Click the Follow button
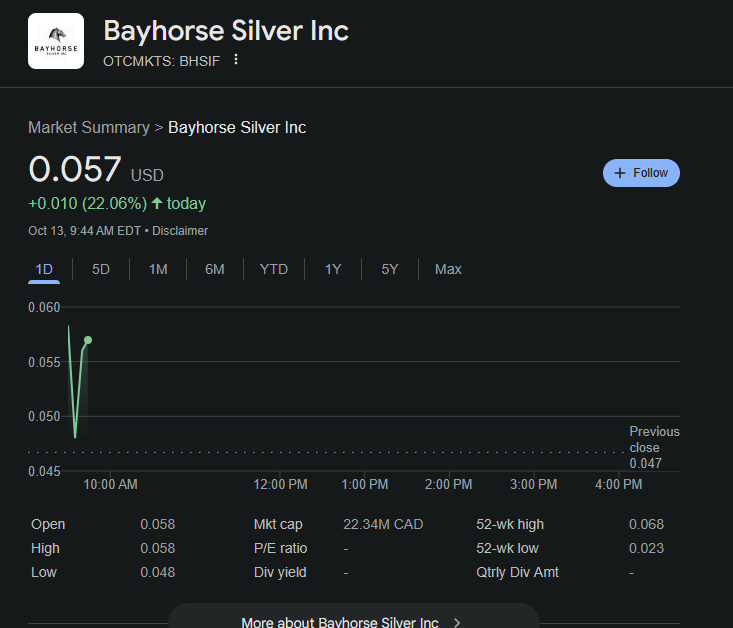 tap(641, 173)
